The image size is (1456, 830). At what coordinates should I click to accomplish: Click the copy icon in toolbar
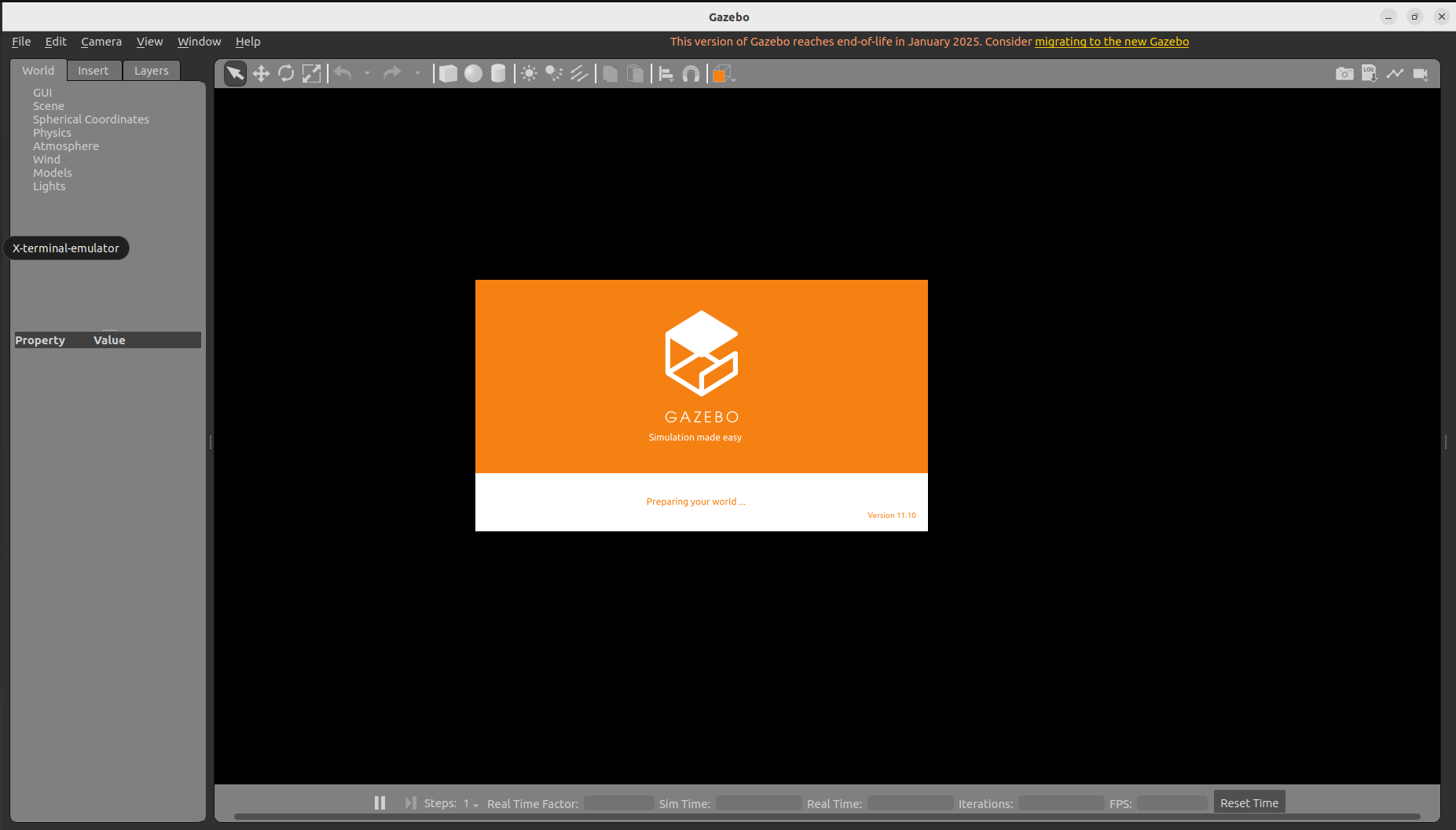[x=610, y=74]
